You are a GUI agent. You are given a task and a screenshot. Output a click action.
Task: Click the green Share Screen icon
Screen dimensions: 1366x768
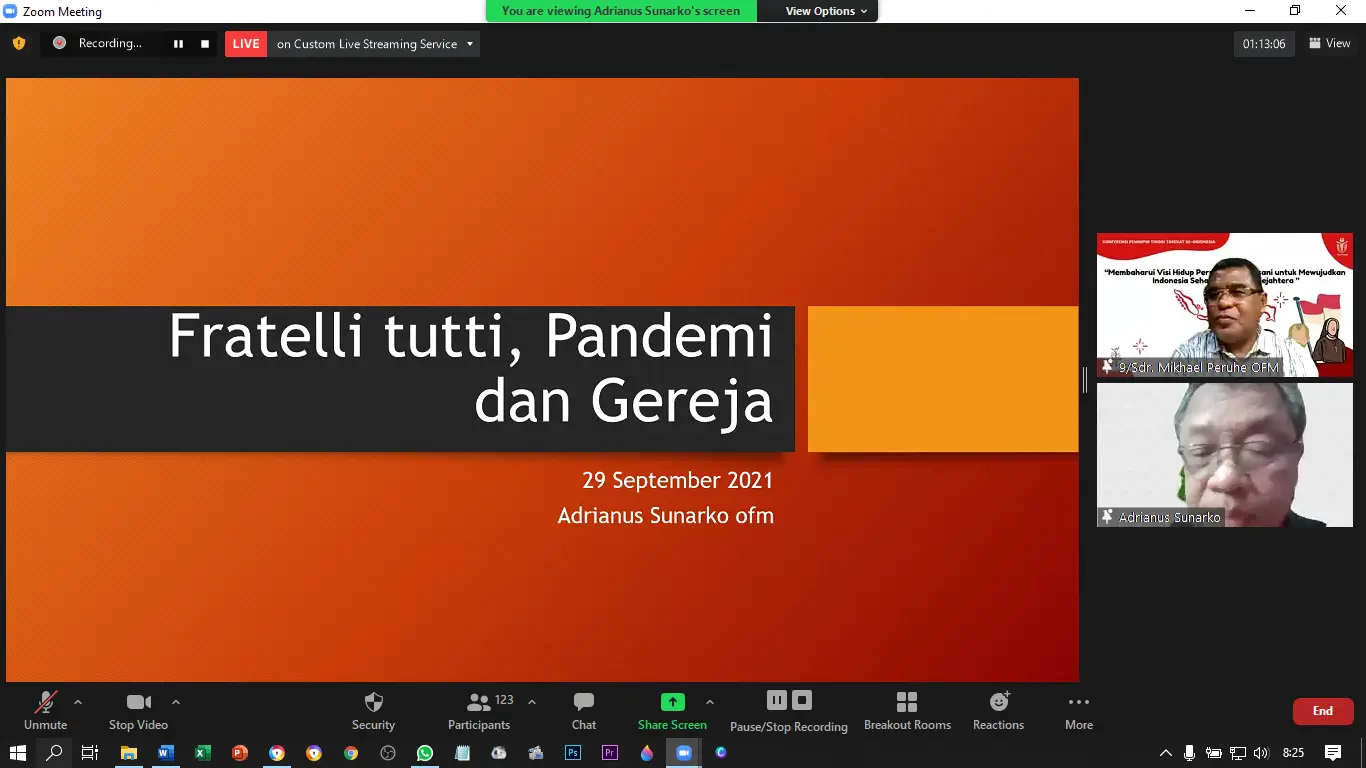click(x=672, y=702)
